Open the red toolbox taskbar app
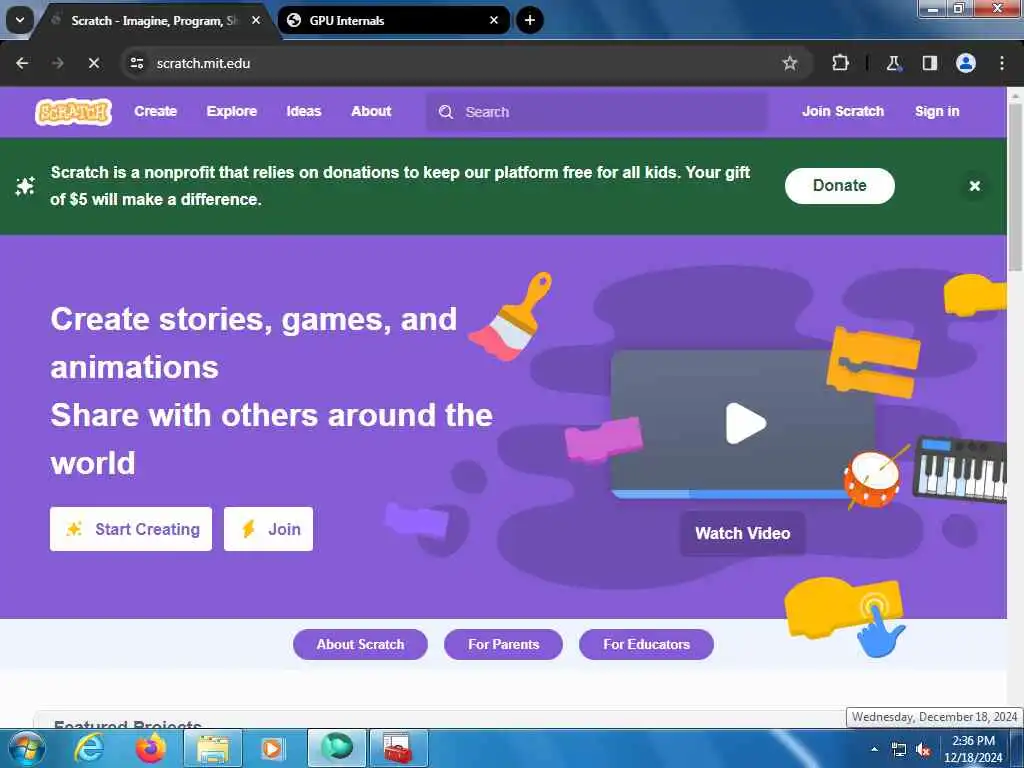 [x=398, y=748]
